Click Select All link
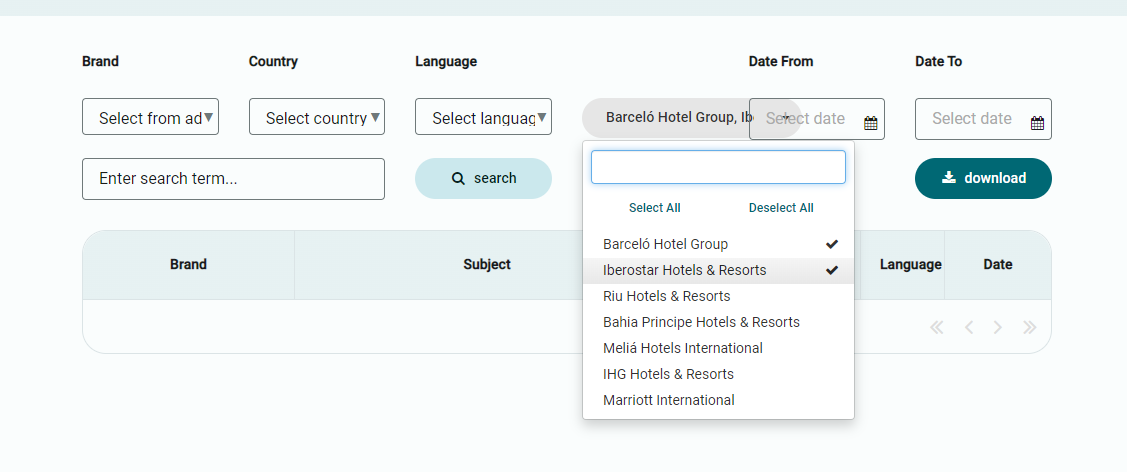Screen dimensions: 1127x472 (x=655, y=208)
